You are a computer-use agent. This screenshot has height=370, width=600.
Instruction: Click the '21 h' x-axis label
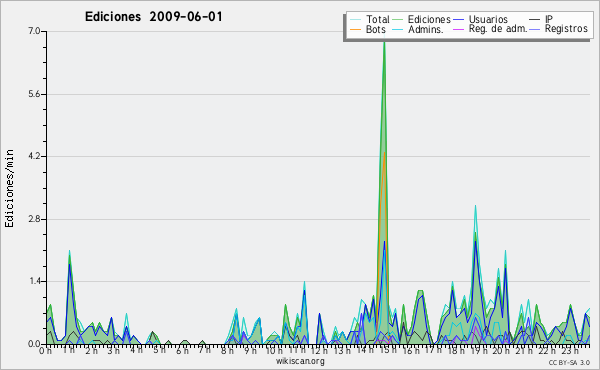coord(524,350)
